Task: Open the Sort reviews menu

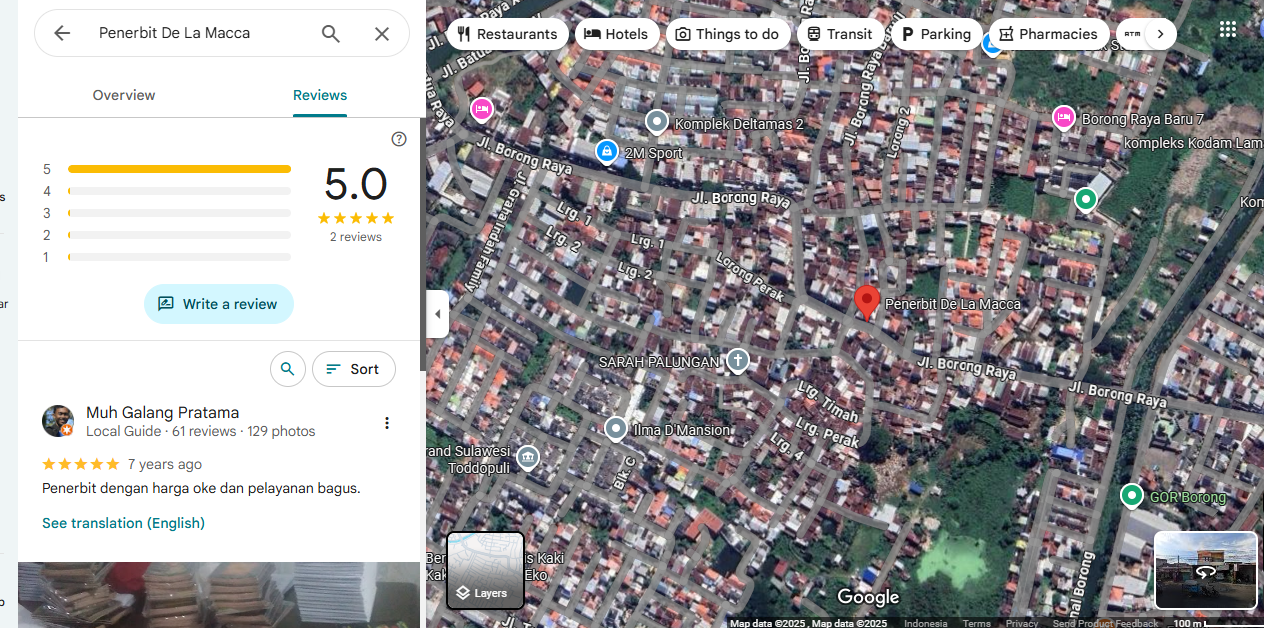Action: (x=353, y=369)
